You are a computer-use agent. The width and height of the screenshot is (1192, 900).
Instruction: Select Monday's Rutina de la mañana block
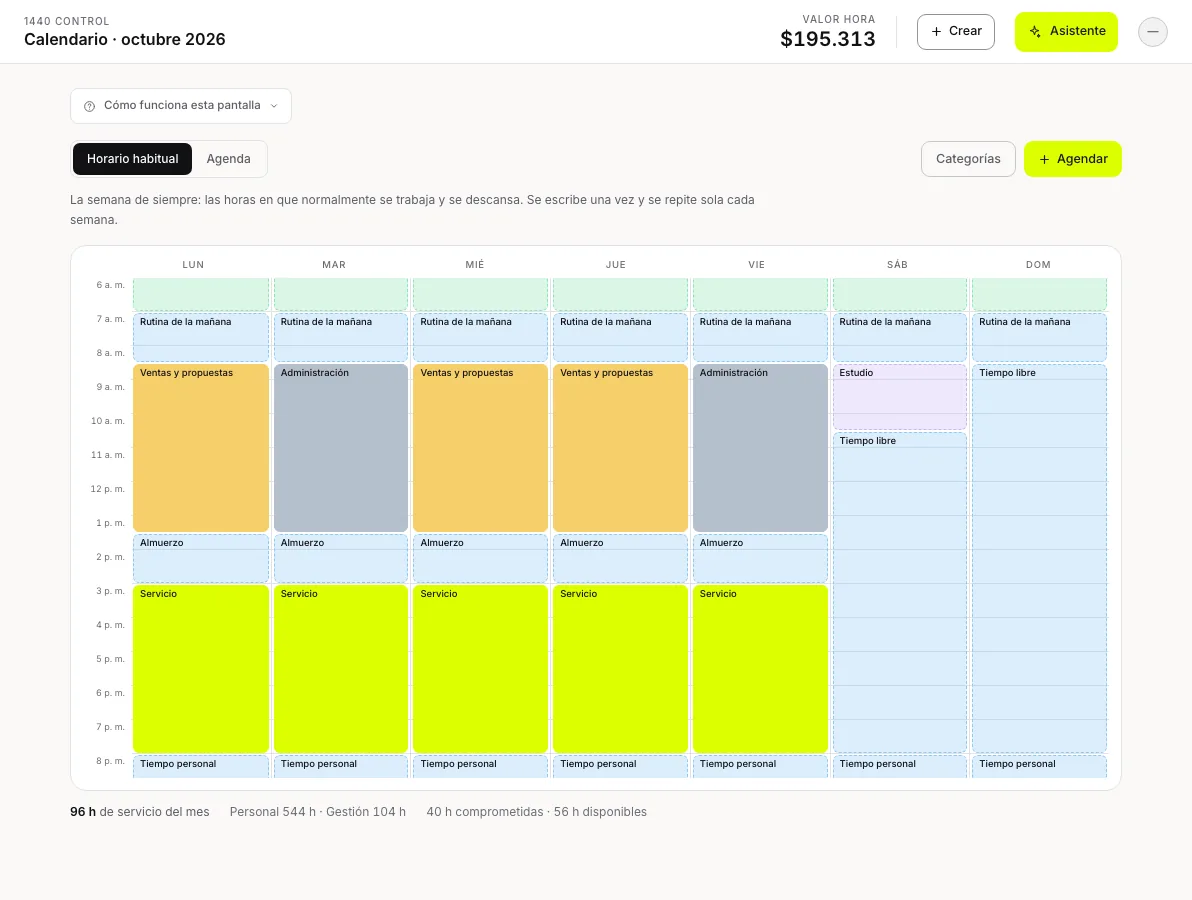201,338
